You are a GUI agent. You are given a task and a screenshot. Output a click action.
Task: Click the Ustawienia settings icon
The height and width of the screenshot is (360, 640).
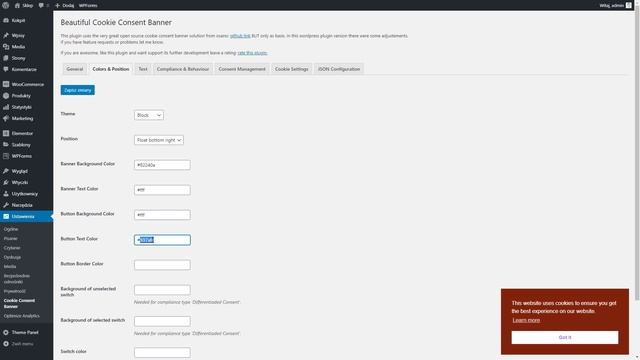click(x=6, y=216)
